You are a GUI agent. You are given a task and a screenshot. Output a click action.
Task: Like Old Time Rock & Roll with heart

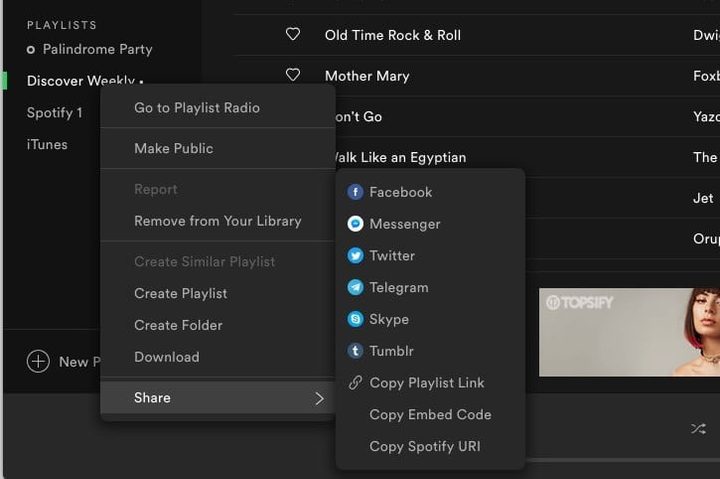(293, 35)
